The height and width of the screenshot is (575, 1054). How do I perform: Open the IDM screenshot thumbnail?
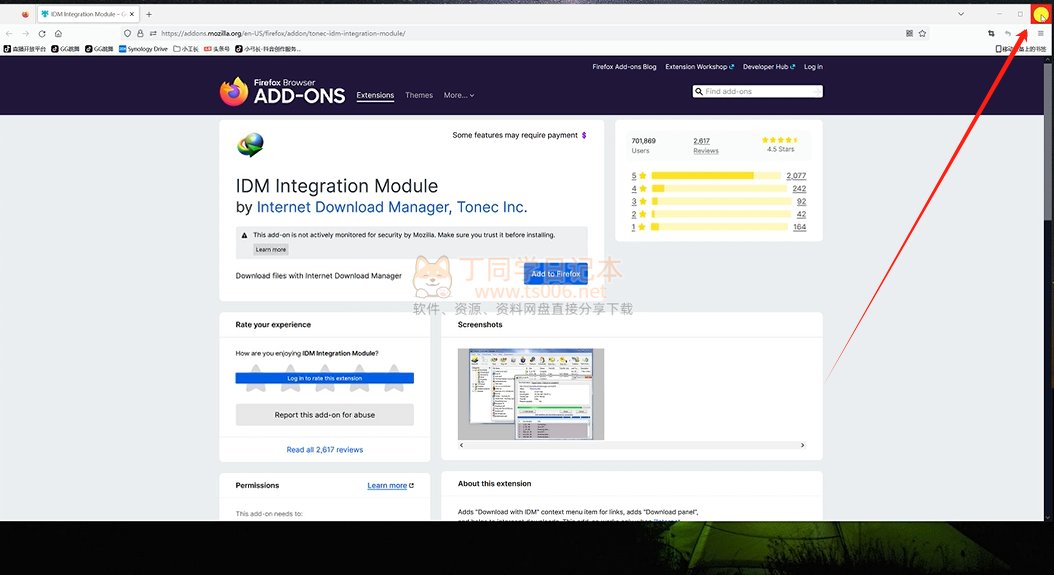tap(531, 394)
